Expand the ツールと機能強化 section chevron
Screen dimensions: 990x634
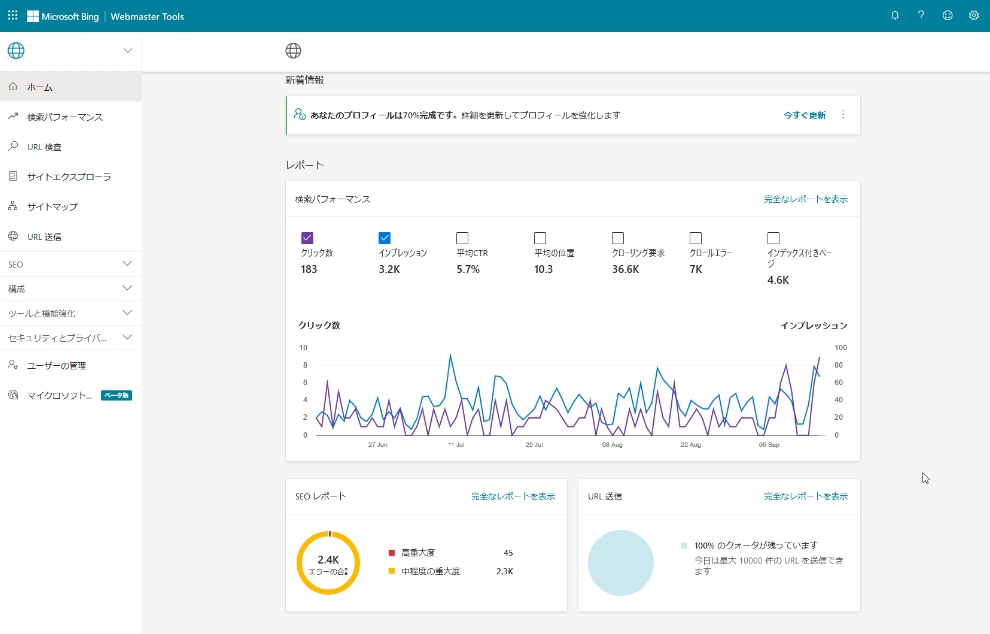coord(128,313)
